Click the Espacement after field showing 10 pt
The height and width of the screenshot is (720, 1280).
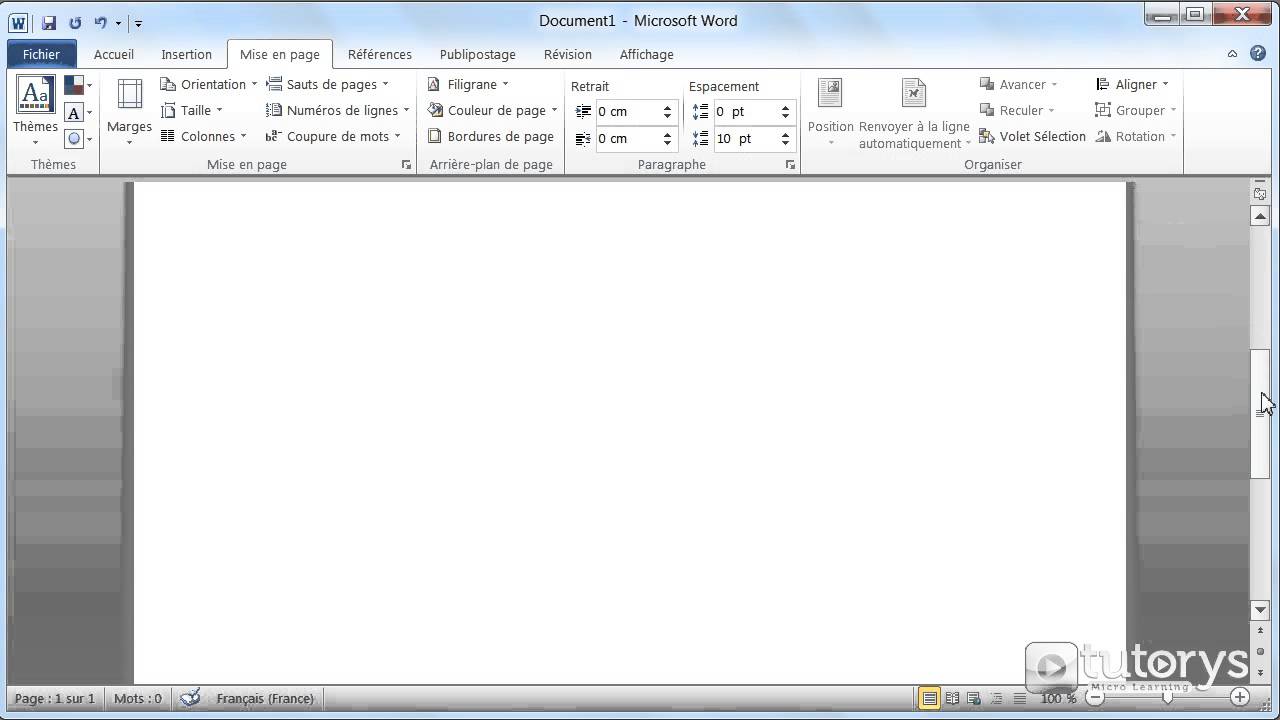click(x=746, y=139)
